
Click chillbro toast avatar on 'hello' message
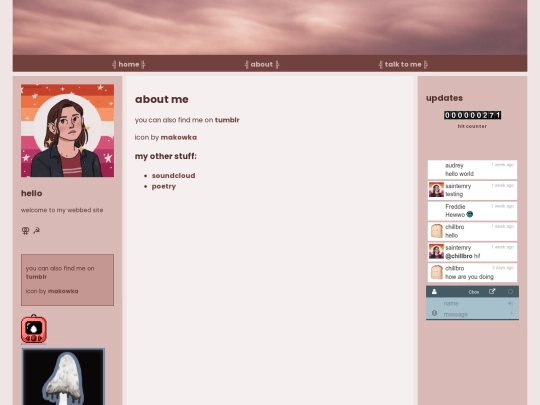point(436,231)
